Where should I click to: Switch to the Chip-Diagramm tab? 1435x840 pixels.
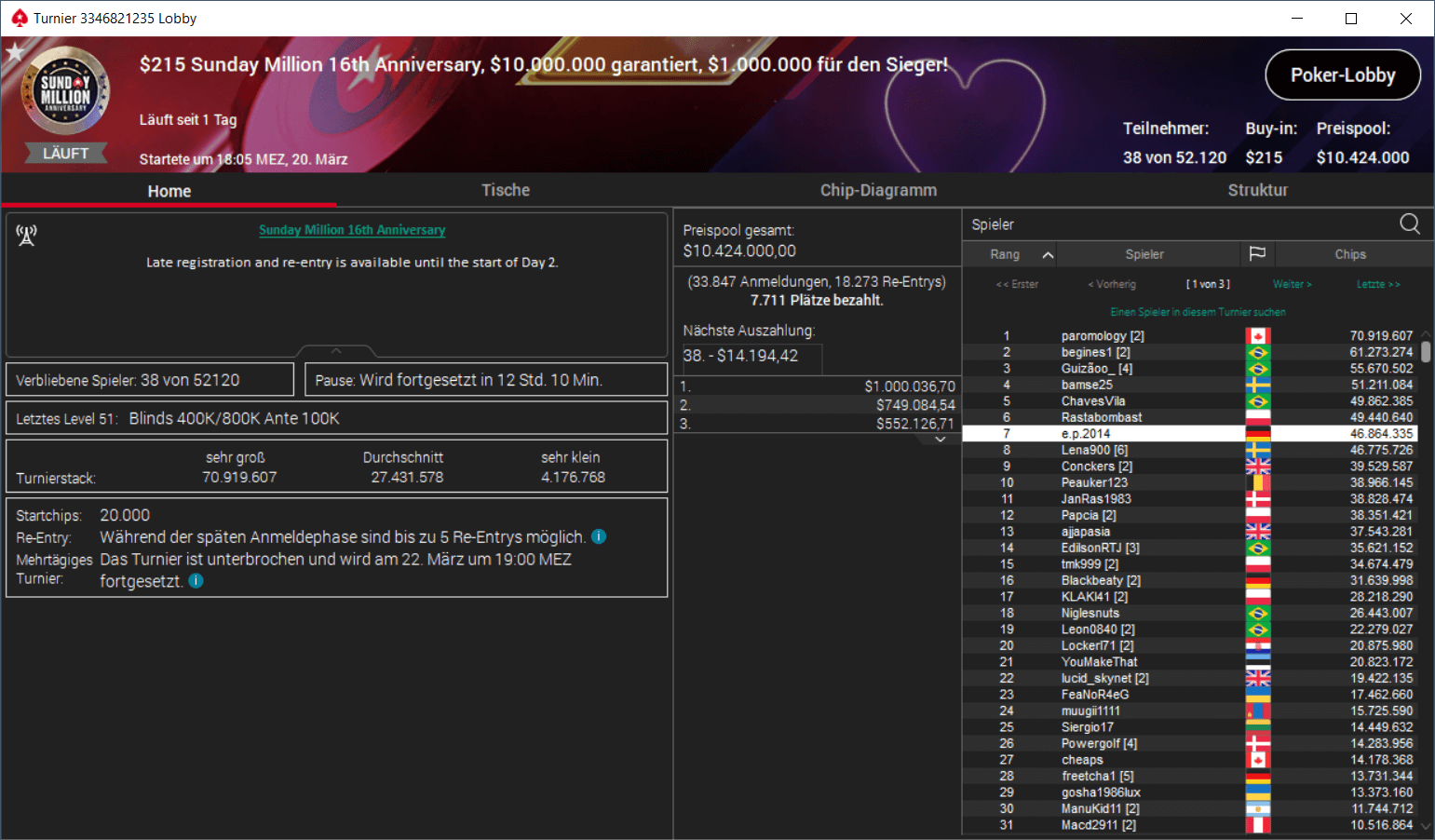pyautogui.click(x=878, y=190)
